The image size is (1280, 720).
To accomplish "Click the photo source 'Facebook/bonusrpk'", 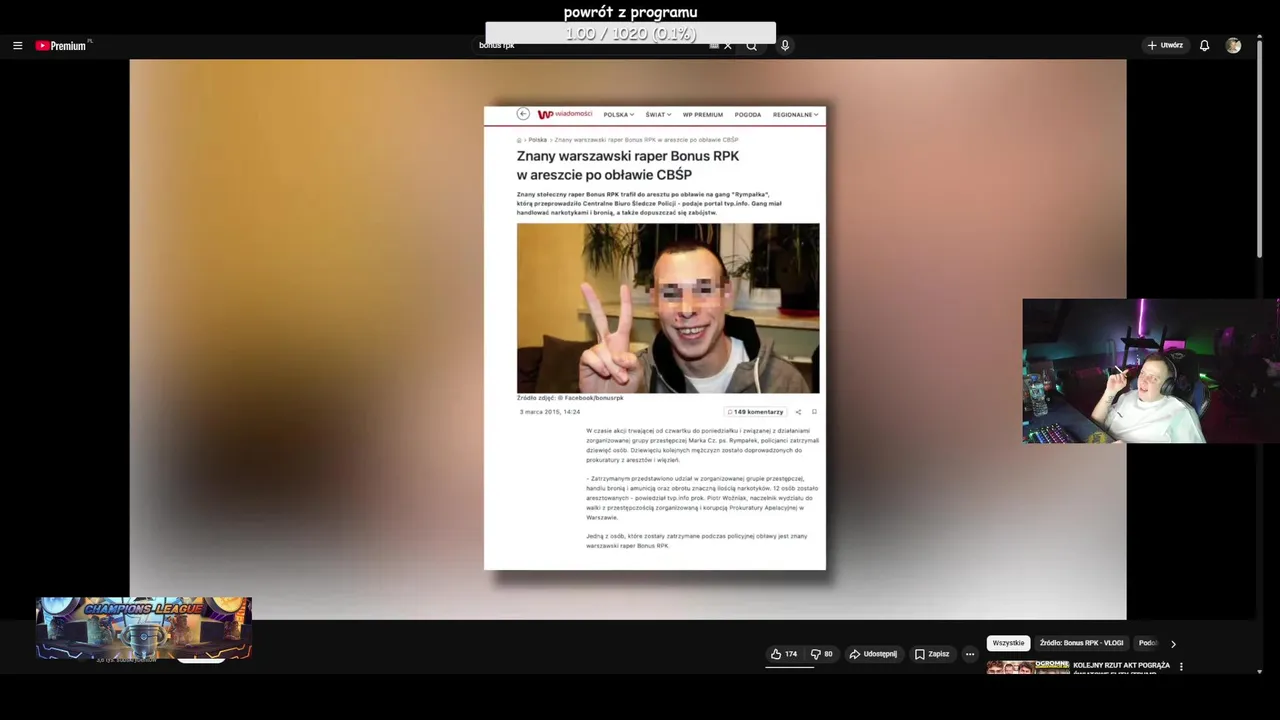I will coord(593,398).
